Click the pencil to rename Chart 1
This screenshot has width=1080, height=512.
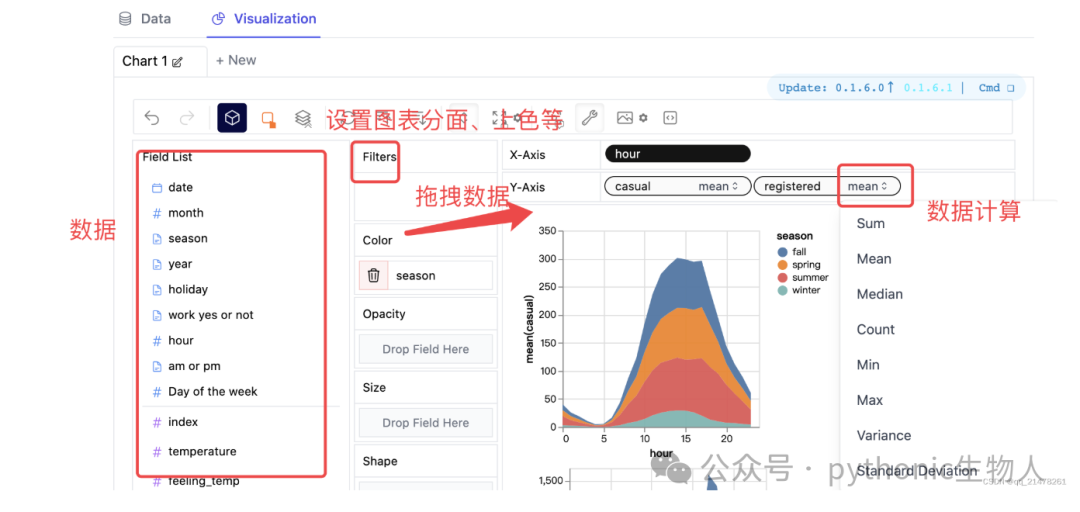(x=177, y=62)
